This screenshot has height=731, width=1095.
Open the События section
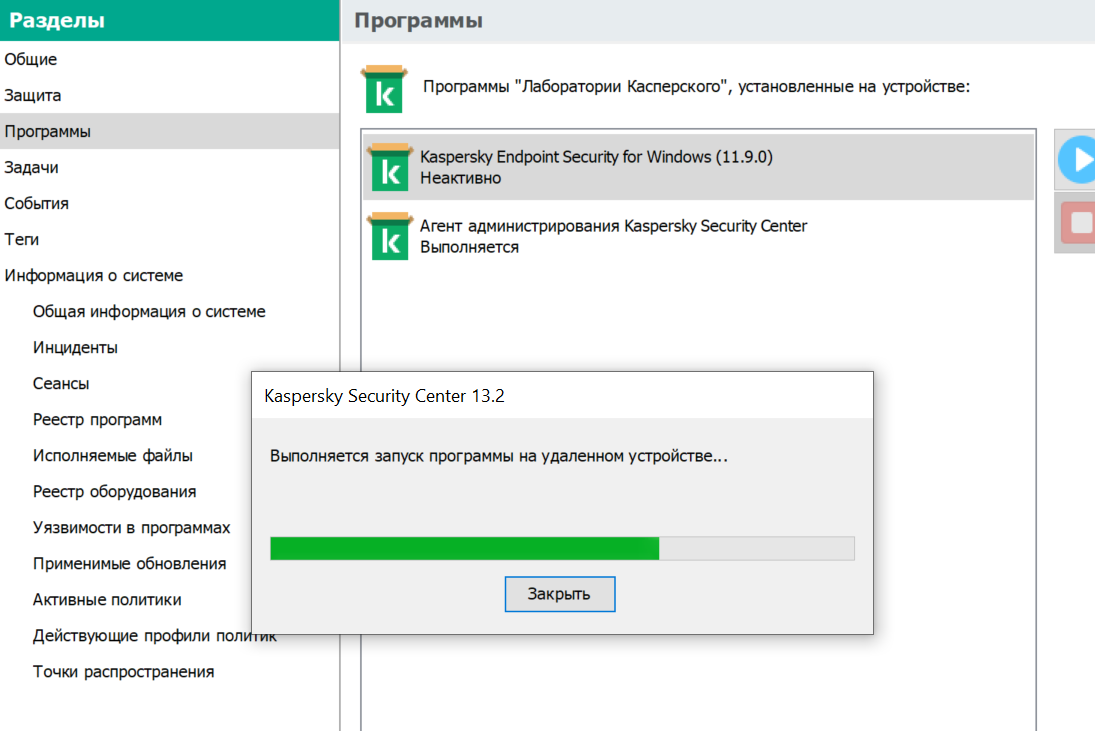click(x=170, y=203)
